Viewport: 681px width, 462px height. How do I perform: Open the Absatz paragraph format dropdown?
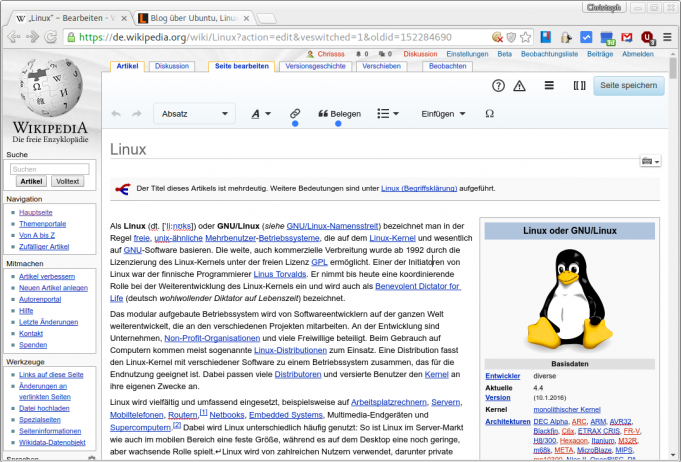point(195,114)
